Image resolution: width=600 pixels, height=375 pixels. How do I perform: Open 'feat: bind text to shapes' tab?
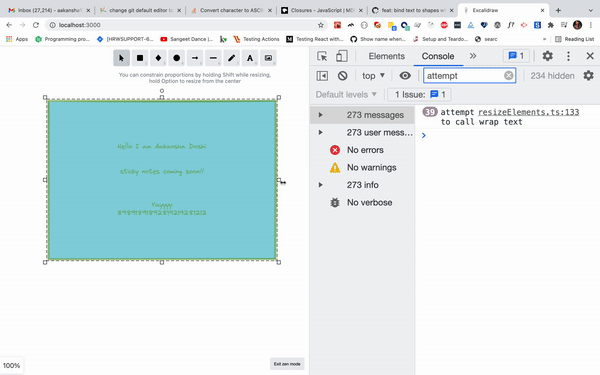click(x=412, y=10)
